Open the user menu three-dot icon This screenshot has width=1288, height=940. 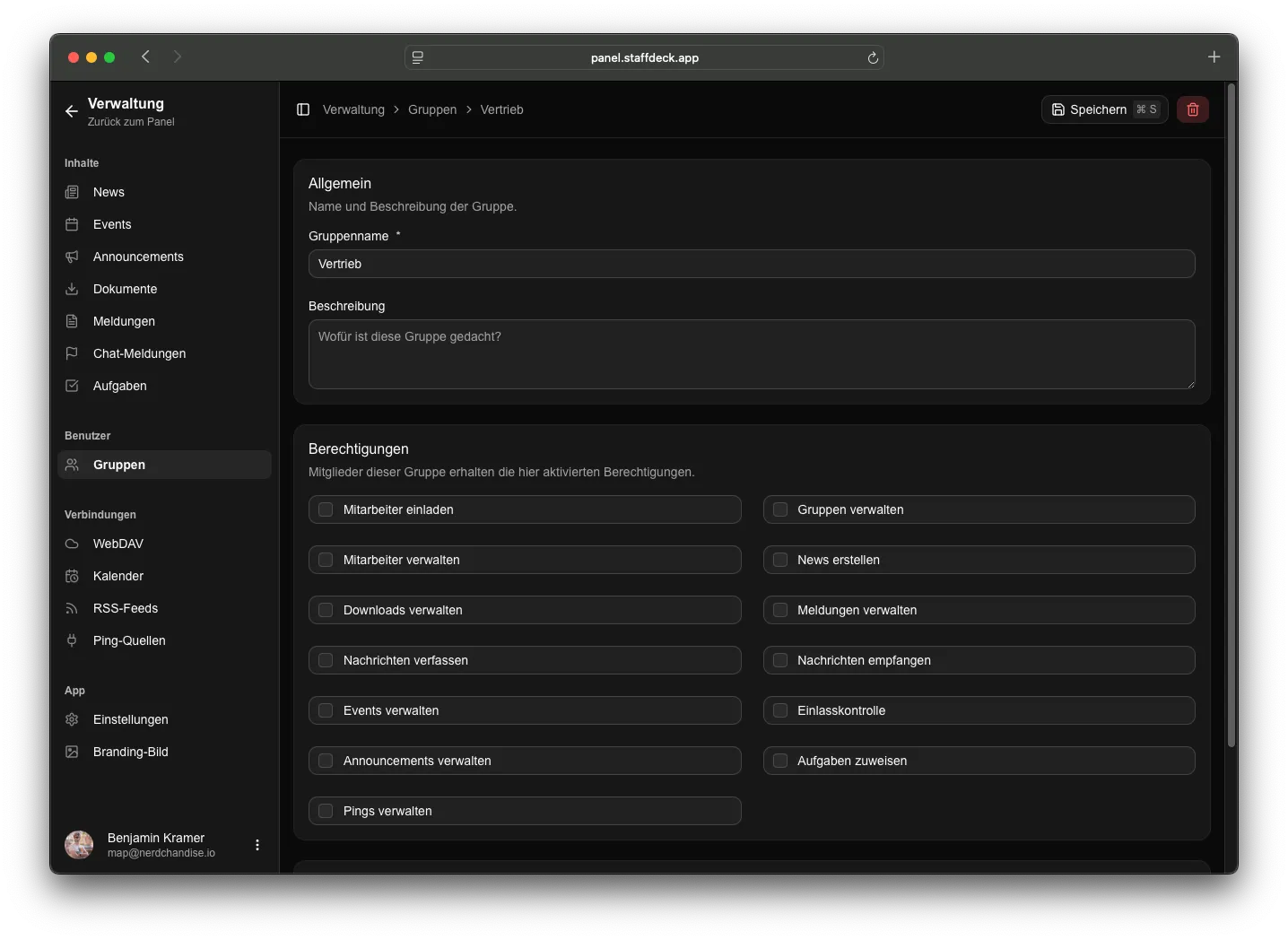click(257, 845)
